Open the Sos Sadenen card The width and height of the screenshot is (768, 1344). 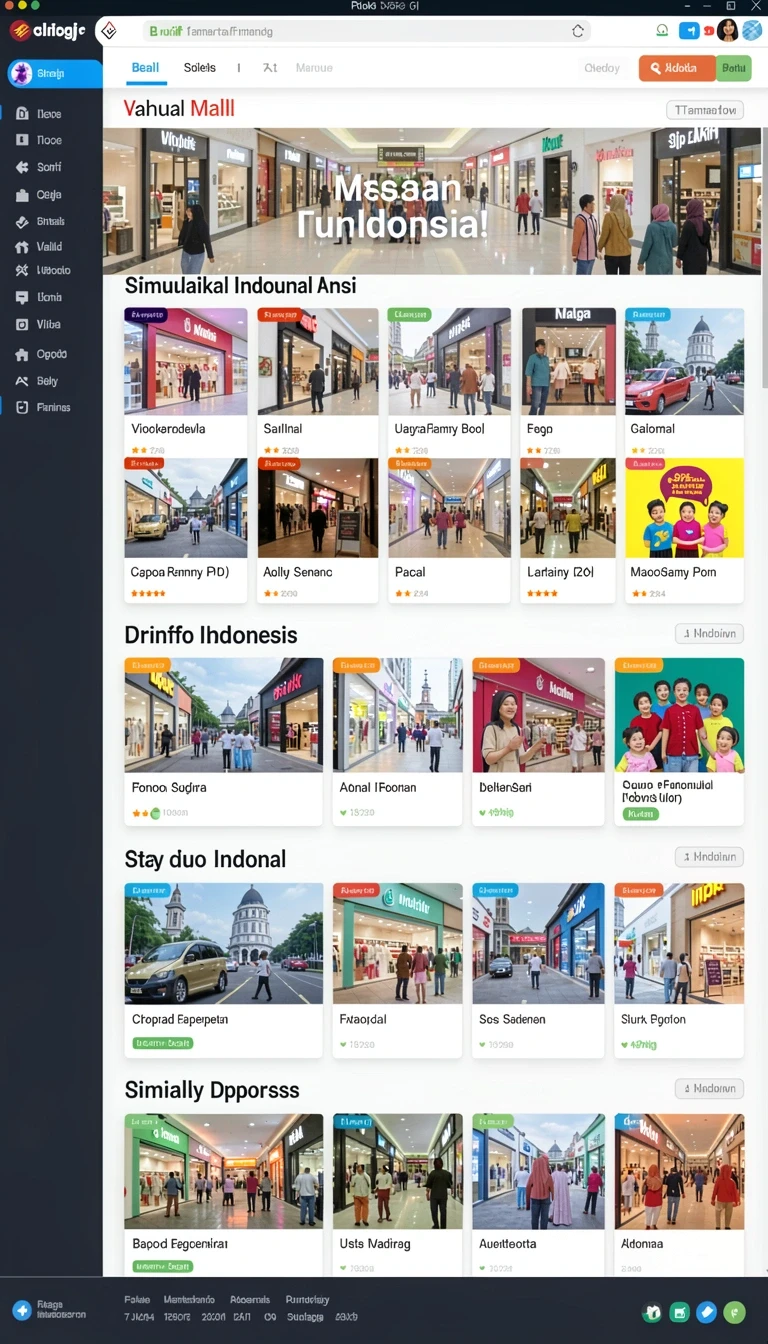[x=538, y=970]
